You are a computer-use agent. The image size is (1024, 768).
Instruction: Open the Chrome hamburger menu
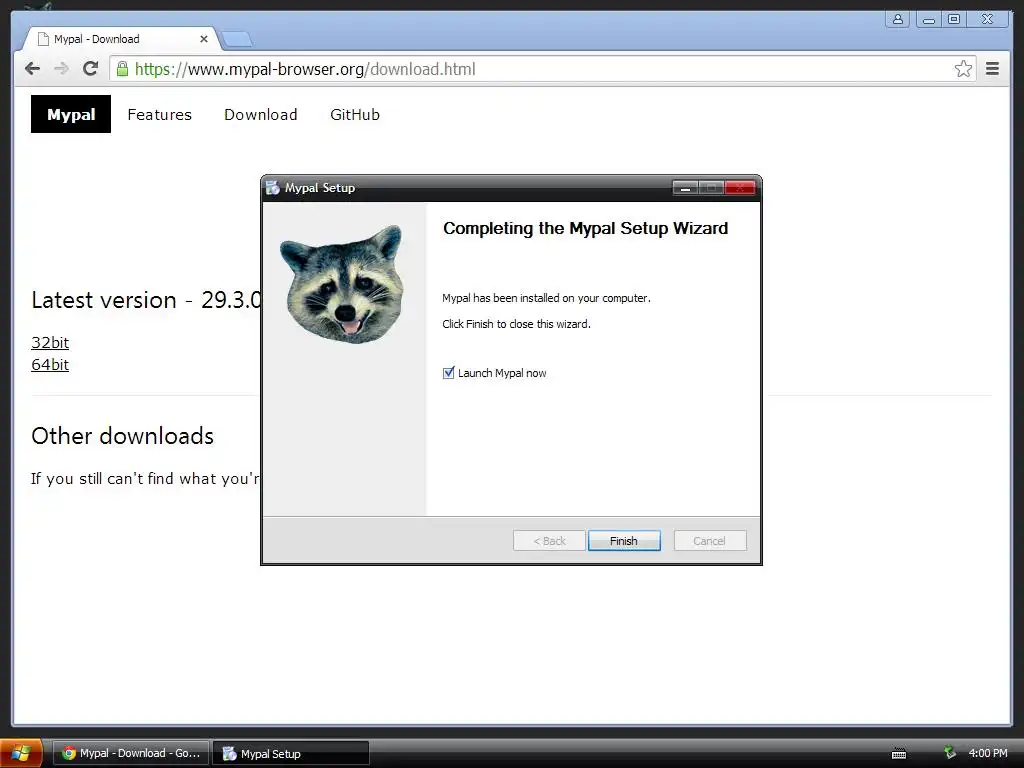pos(993,69)
